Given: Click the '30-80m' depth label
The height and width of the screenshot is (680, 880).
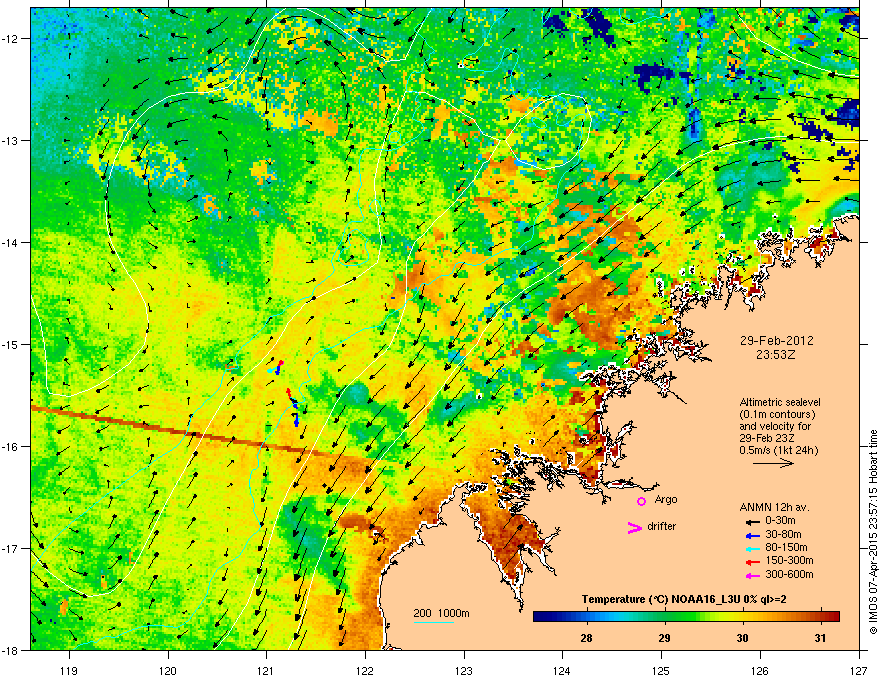Looking at the screenshot, I should click(x=783, y=534).
